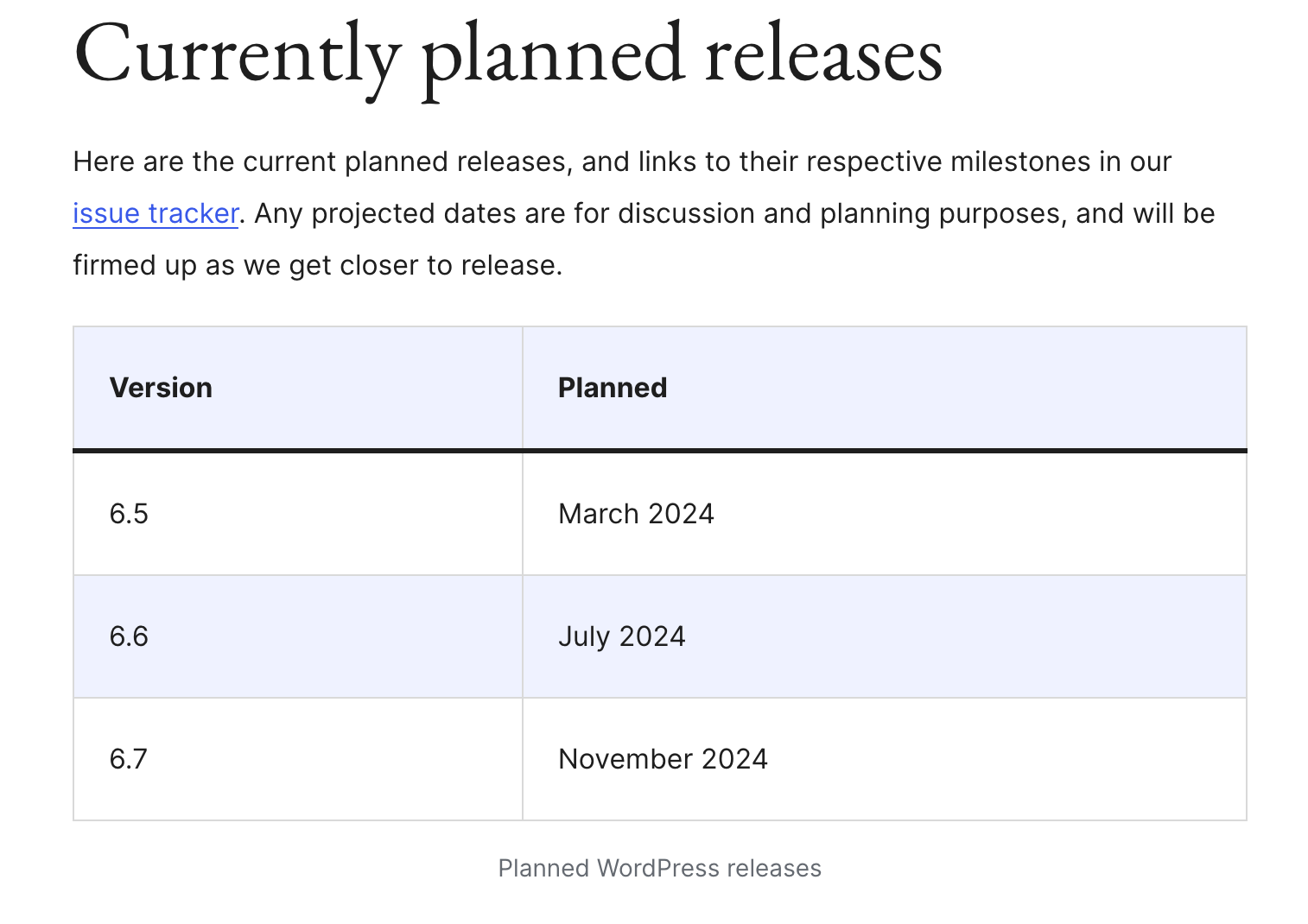Click the word "planned" in the large heading
Viewport: 1308px width, 924px height.
[553, 55]
